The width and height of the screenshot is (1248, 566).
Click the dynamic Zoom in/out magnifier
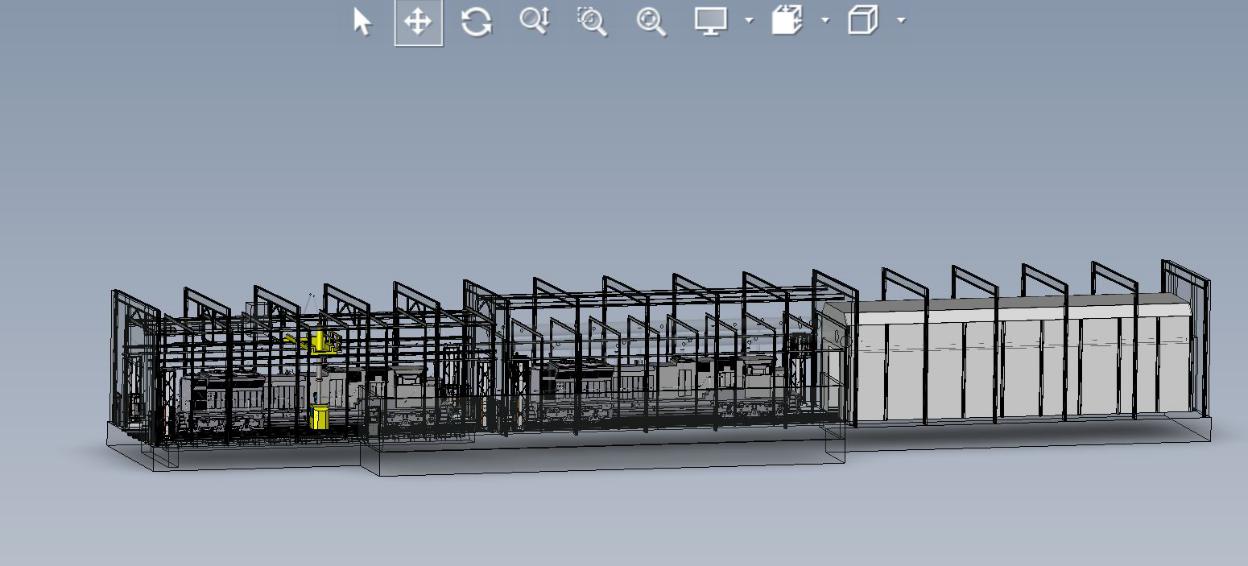tap(534, 21)
